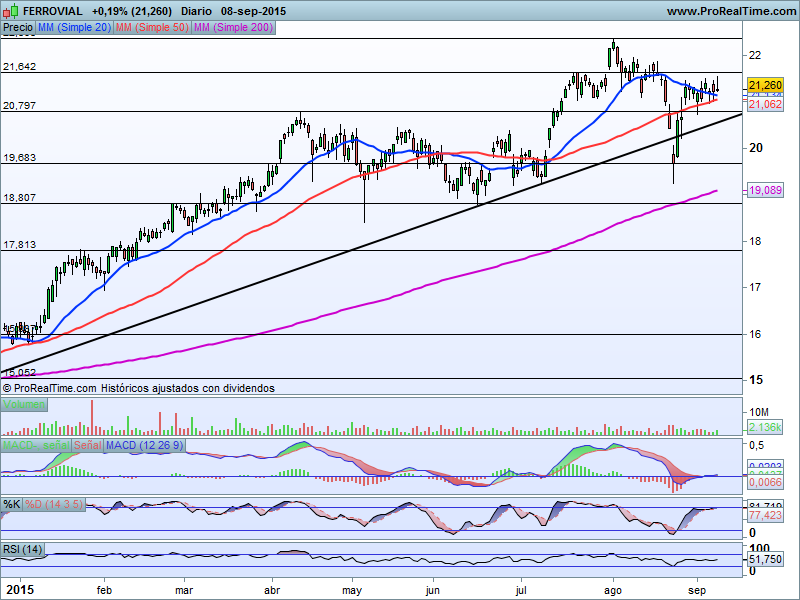Screen dimensions: 800x600
Task: Select the %D (14 3 5) legend label
Action: 54,505
